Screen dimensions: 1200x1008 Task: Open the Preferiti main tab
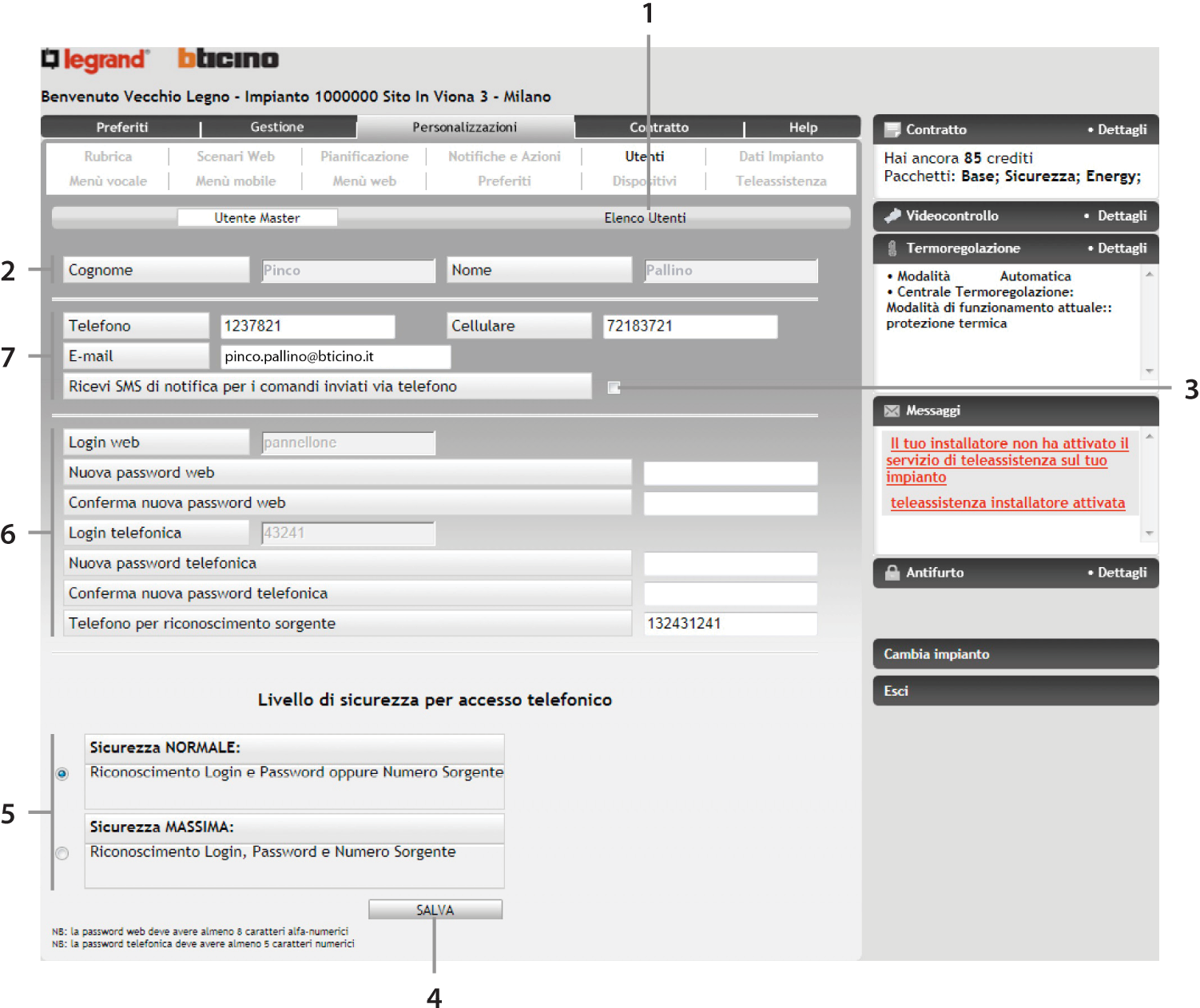coord(121,127)
